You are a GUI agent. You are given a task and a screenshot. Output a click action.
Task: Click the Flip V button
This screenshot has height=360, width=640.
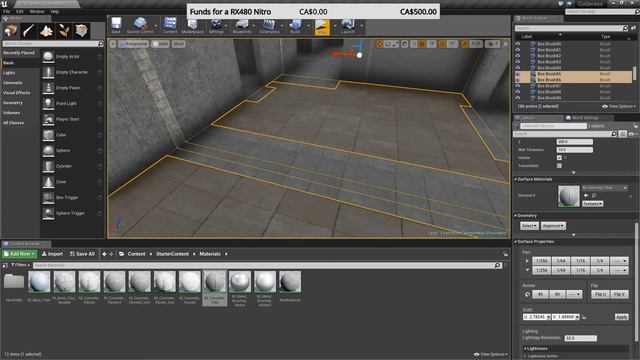(x=620, y=294)
